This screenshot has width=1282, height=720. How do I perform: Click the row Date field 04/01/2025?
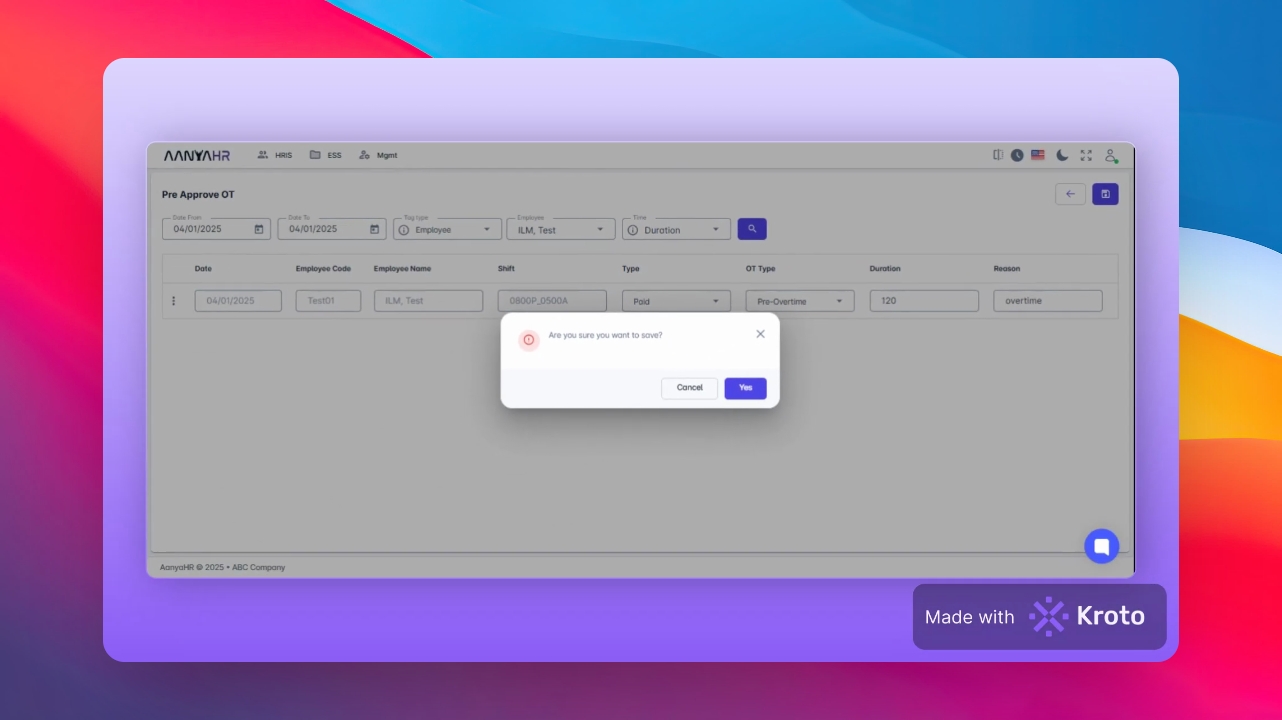tap(238, 301)
